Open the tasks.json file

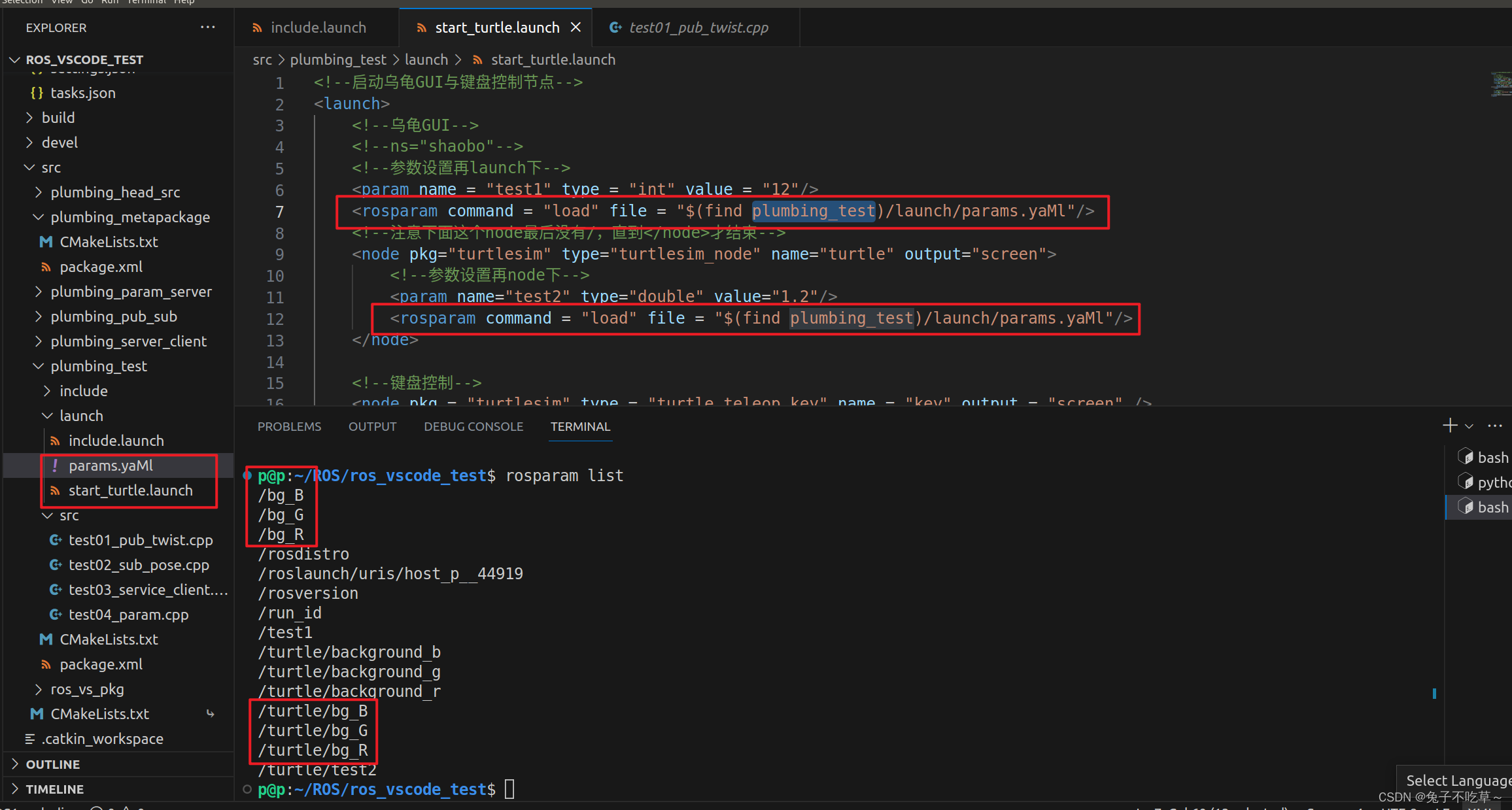point(83,93)
